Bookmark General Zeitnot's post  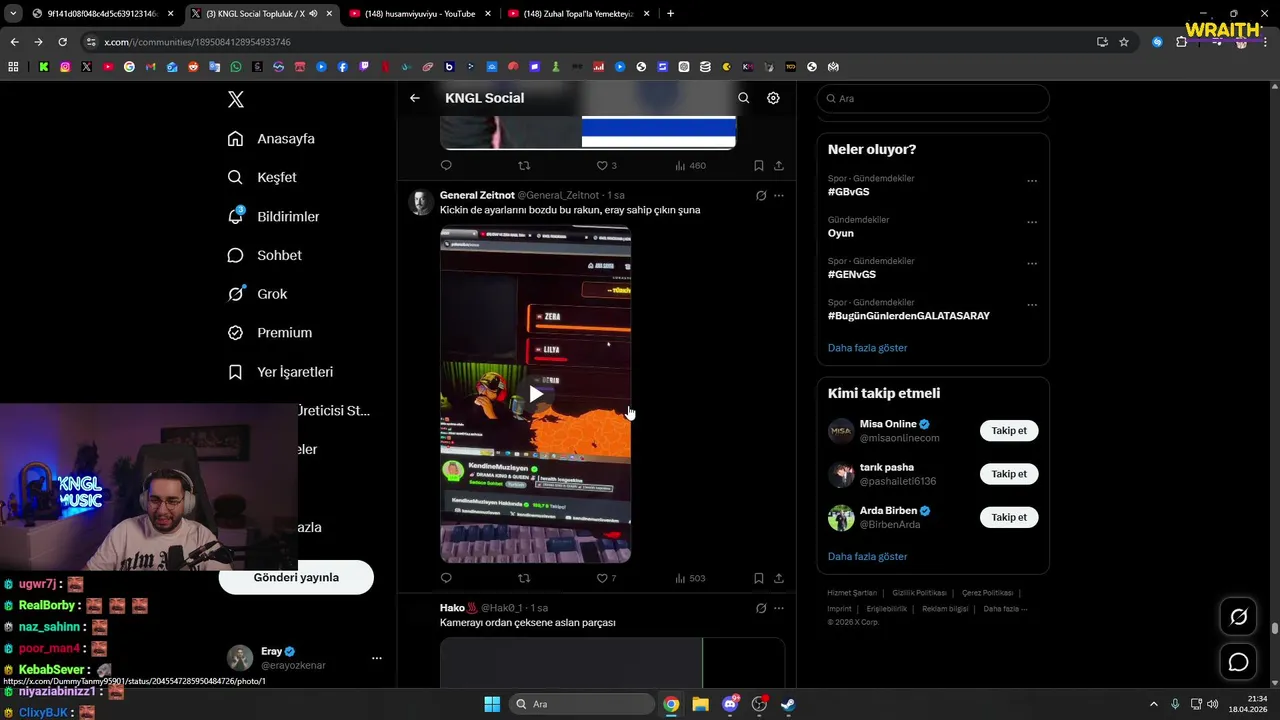pos(759,578)
